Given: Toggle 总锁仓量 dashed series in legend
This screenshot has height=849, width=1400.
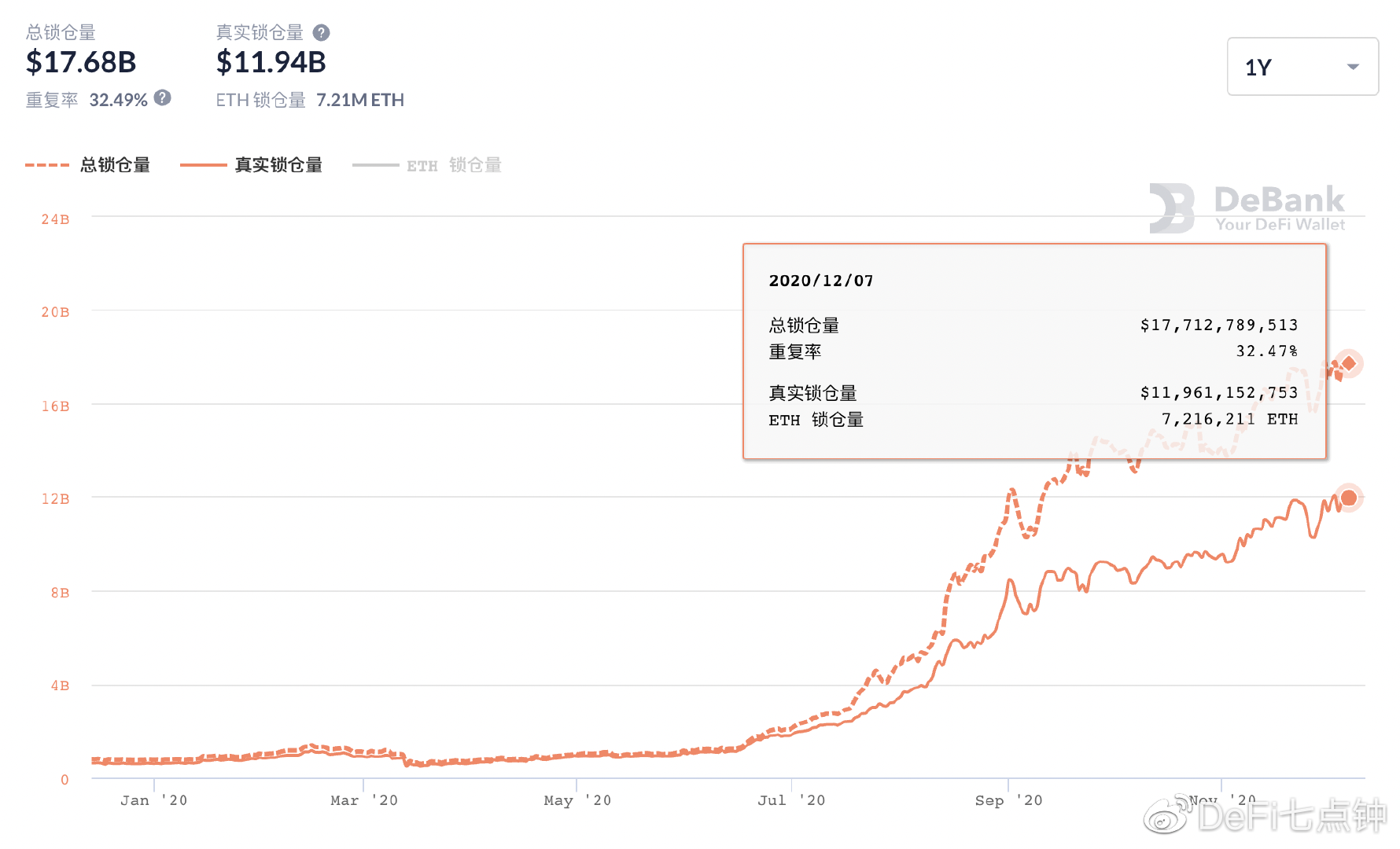Looking at the screenshot, I should pos(115,165).
